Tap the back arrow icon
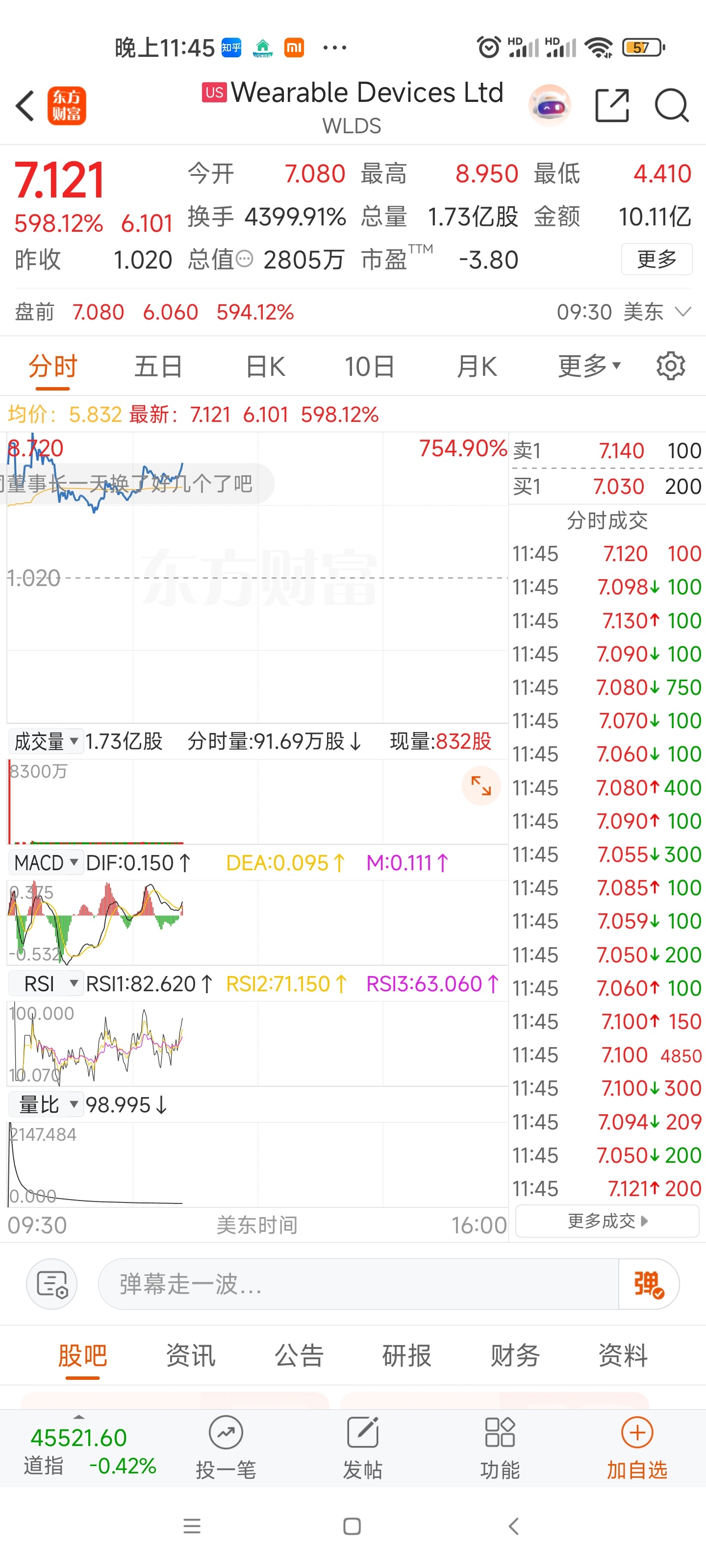The image size is (706, 1568). pyautogui.click(x=25, y=106)
